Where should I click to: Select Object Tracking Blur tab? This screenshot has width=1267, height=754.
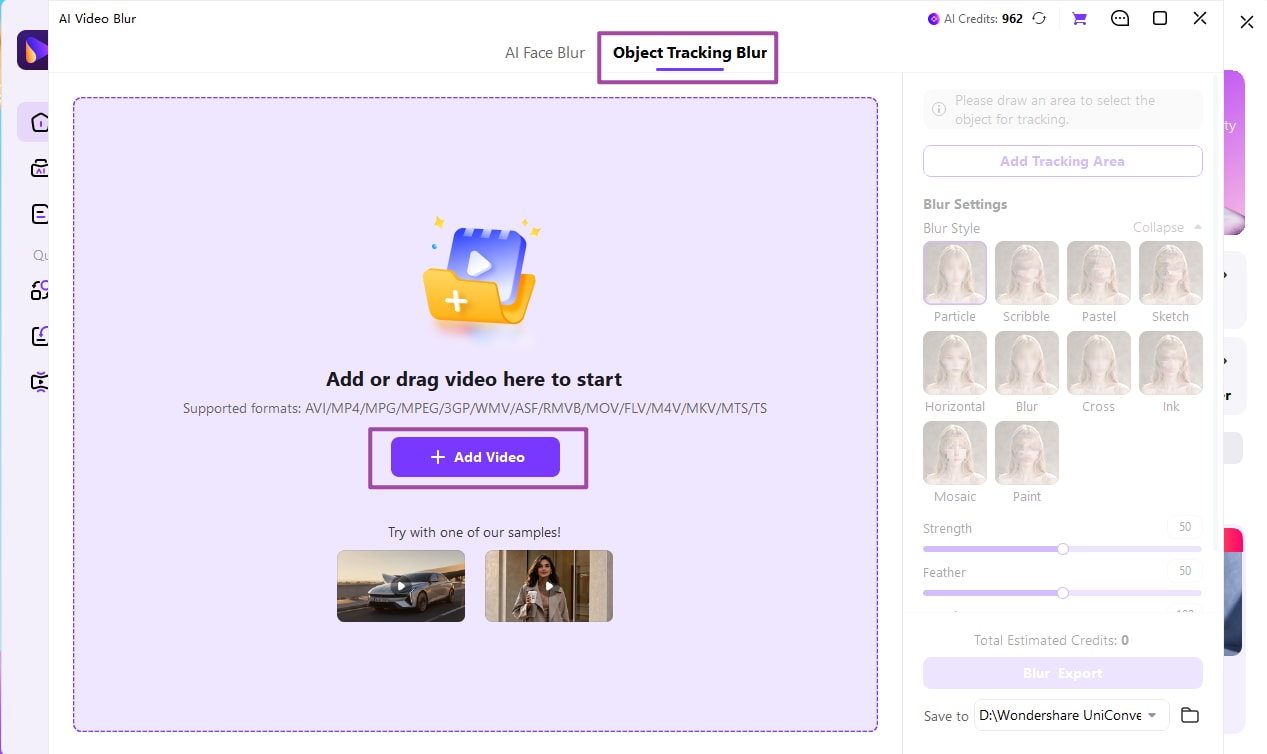689,52
